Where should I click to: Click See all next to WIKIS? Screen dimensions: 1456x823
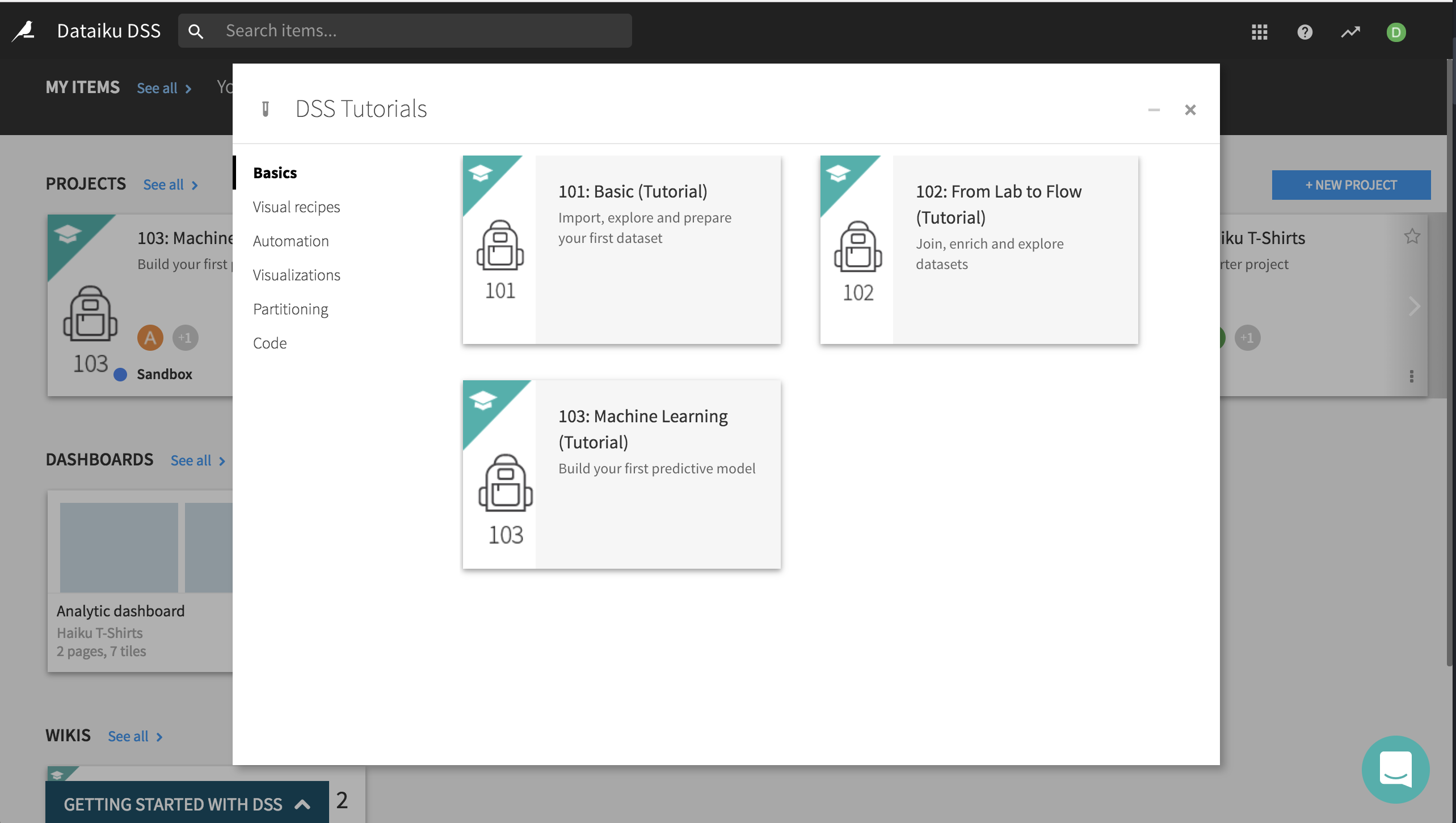click(135, 736)
